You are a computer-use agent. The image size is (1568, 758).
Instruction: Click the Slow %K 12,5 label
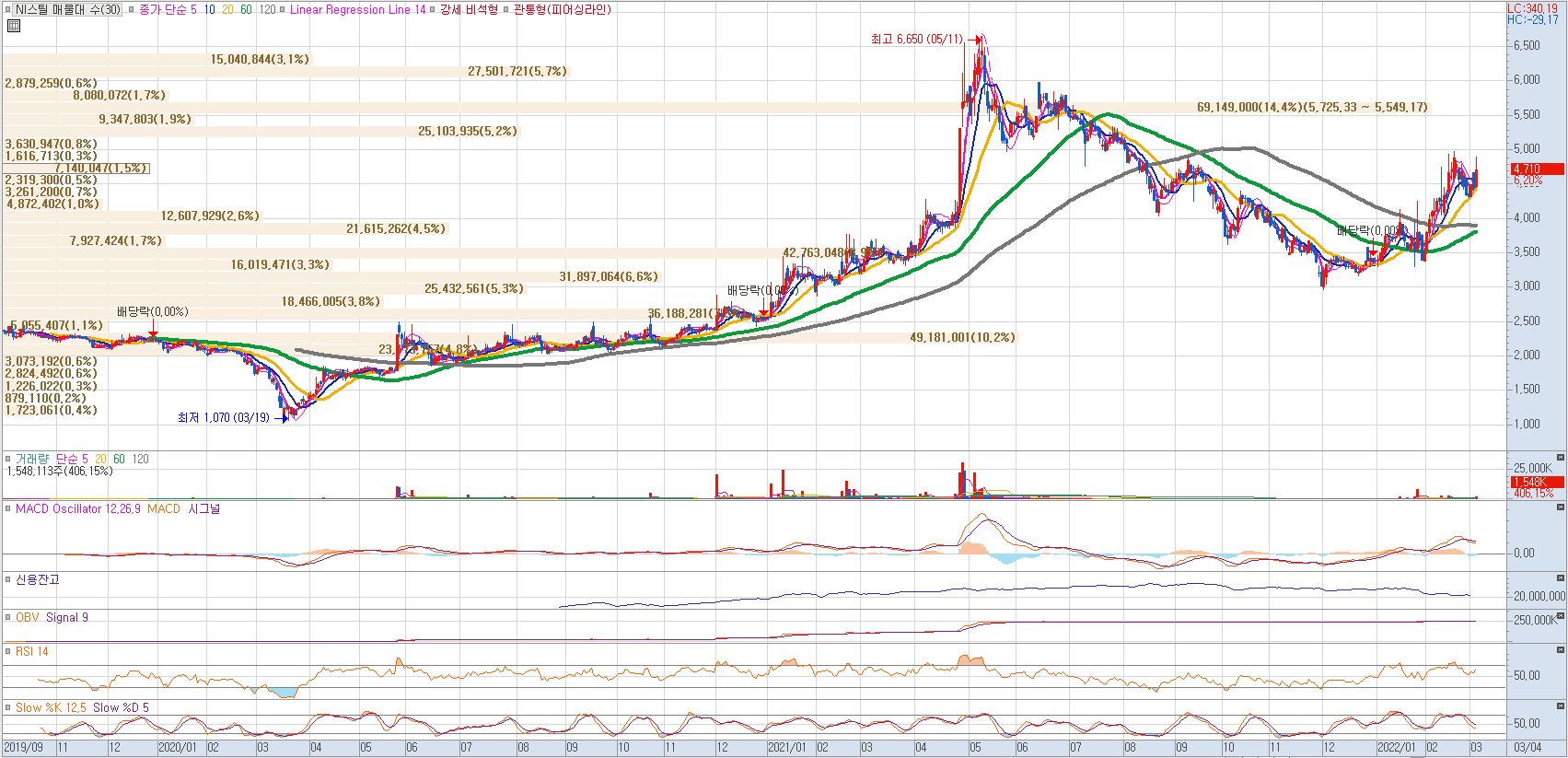pyautogui.click(x=51, y=707)
